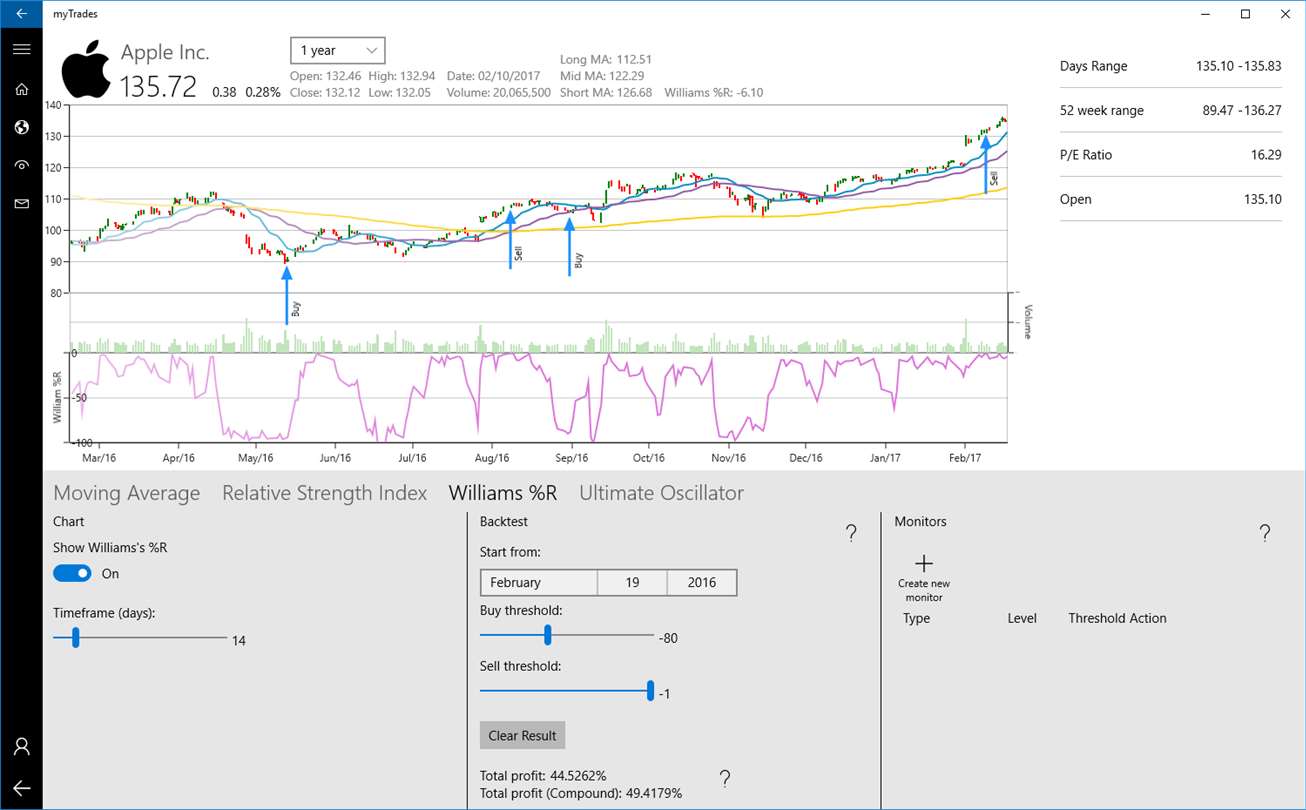Viewport: 1306px width, 810px height.
Task: Click the Threshold Action column header
Action: pos(1117,618)
